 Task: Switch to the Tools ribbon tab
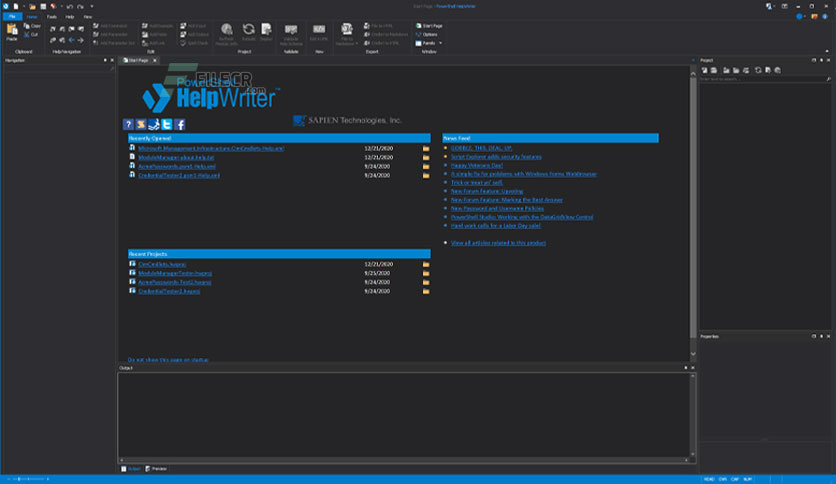[52, 17]
